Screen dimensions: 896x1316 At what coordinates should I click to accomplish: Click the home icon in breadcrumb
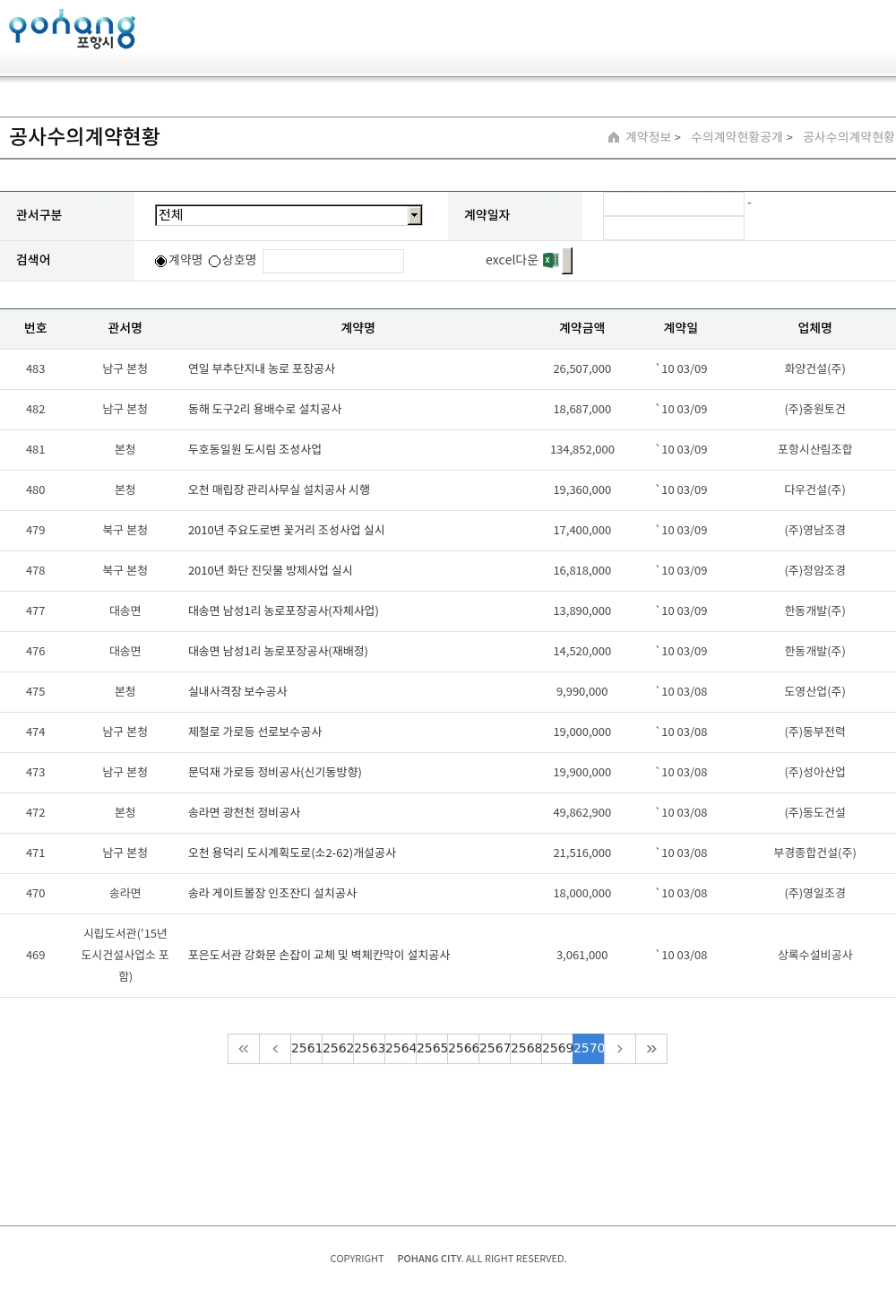point(614,137)
